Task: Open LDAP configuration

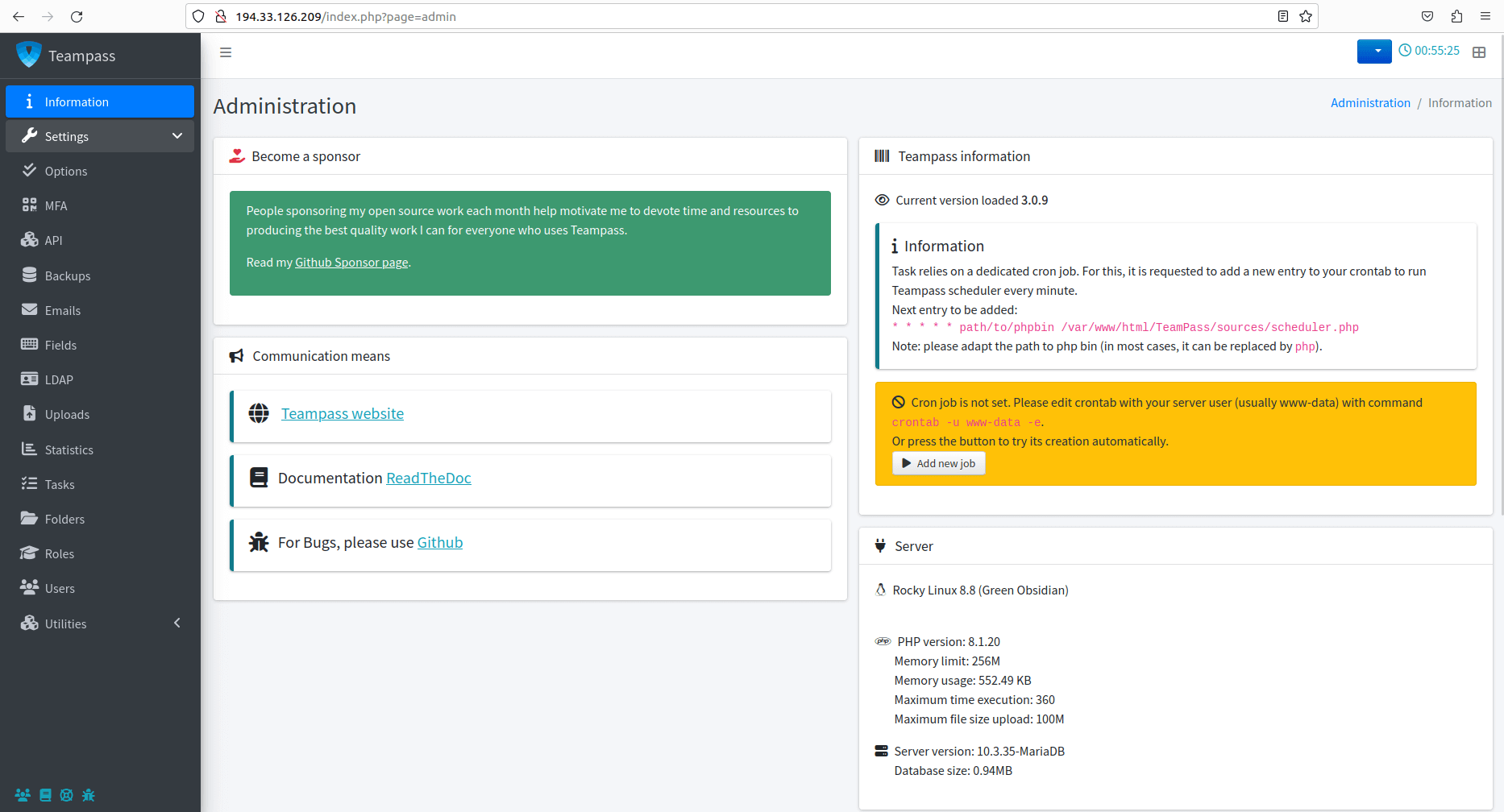Action: 59,380
